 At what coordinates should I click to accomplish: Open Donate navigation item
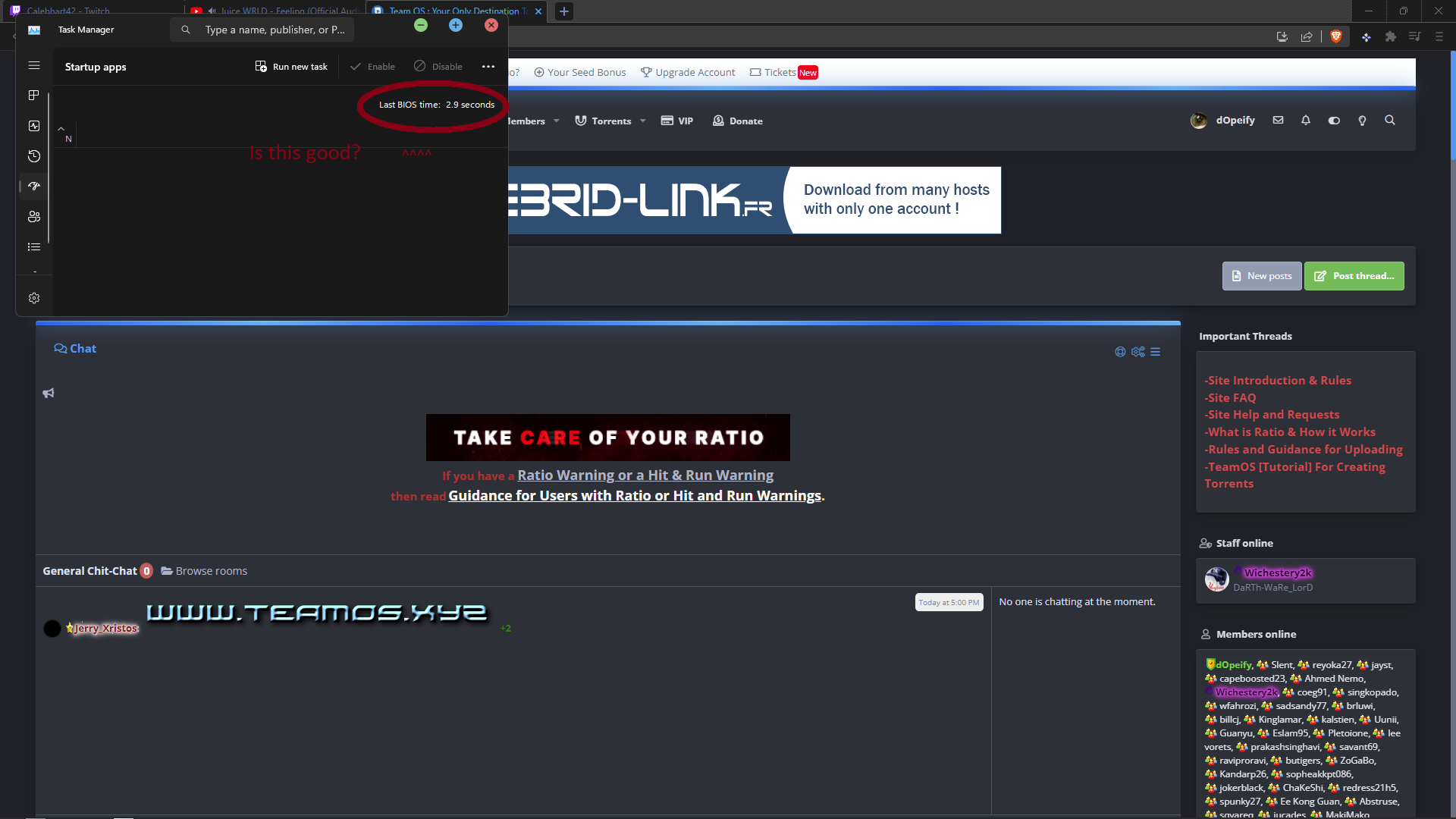[x=738, y=121]
